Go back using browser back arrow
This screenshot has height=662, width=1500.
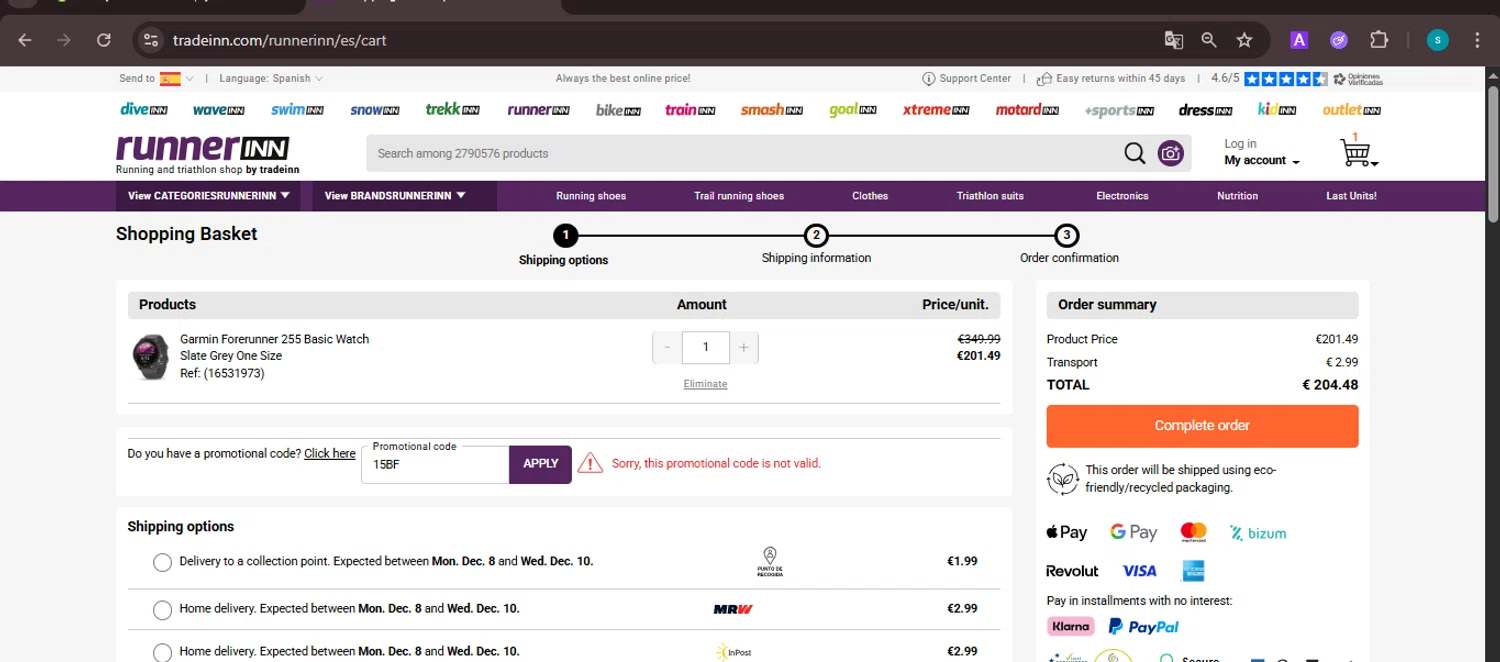click(25, 40)
